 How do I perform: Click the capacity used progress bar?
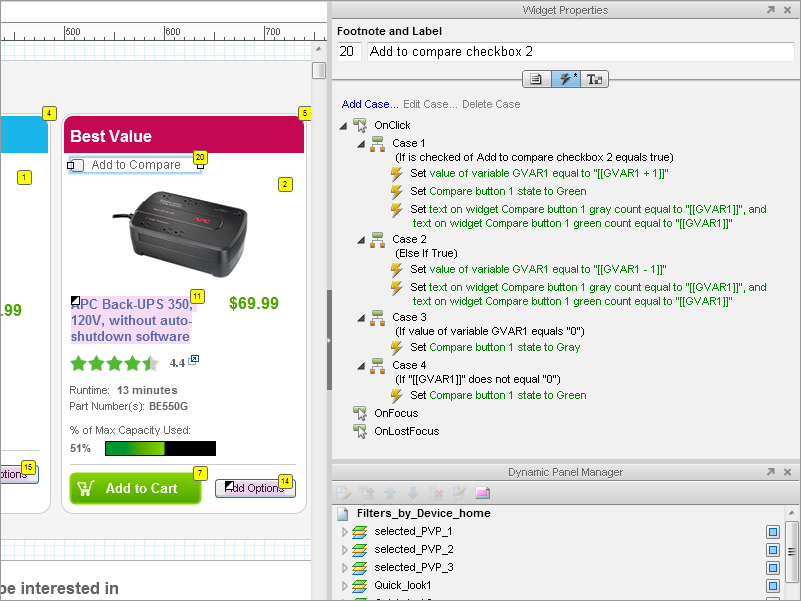click(x=160, y=449)
